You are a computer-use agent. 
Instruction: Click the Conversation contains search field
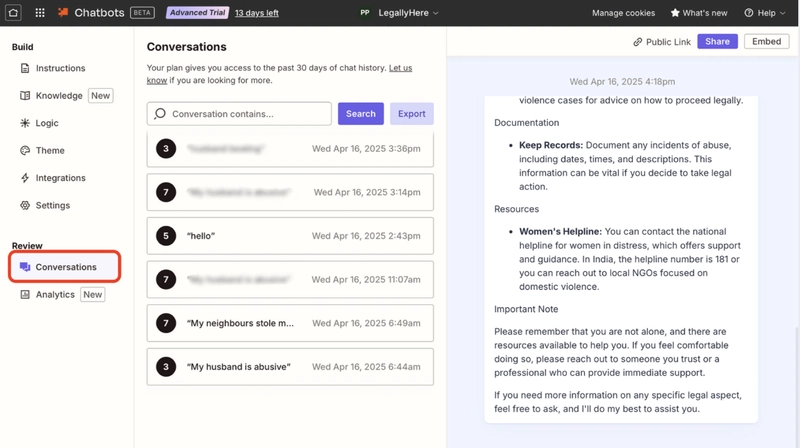tap(239, 114)
